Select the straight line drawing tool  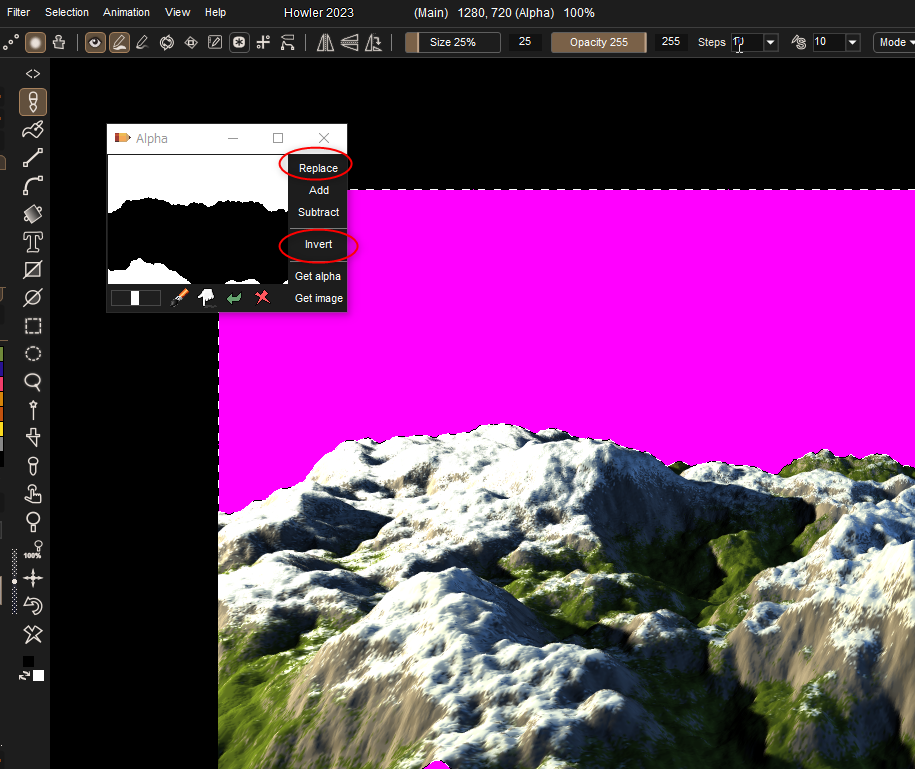click(x=33, y=158)
